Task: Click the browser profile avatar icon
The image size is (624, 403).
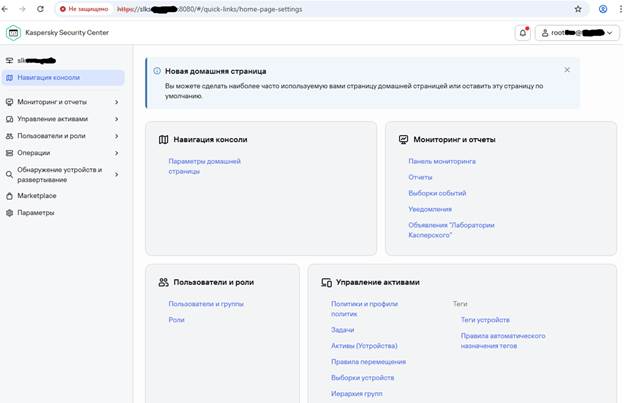Action: 602,8
